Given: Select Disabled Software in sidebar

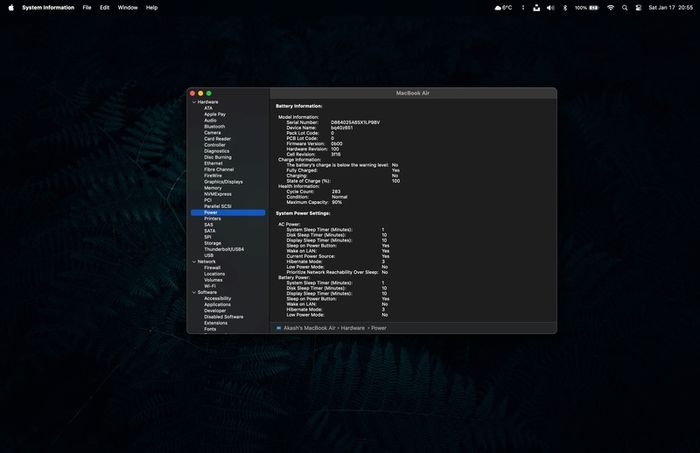Looking at the screenshot, I should pos(224,317).
